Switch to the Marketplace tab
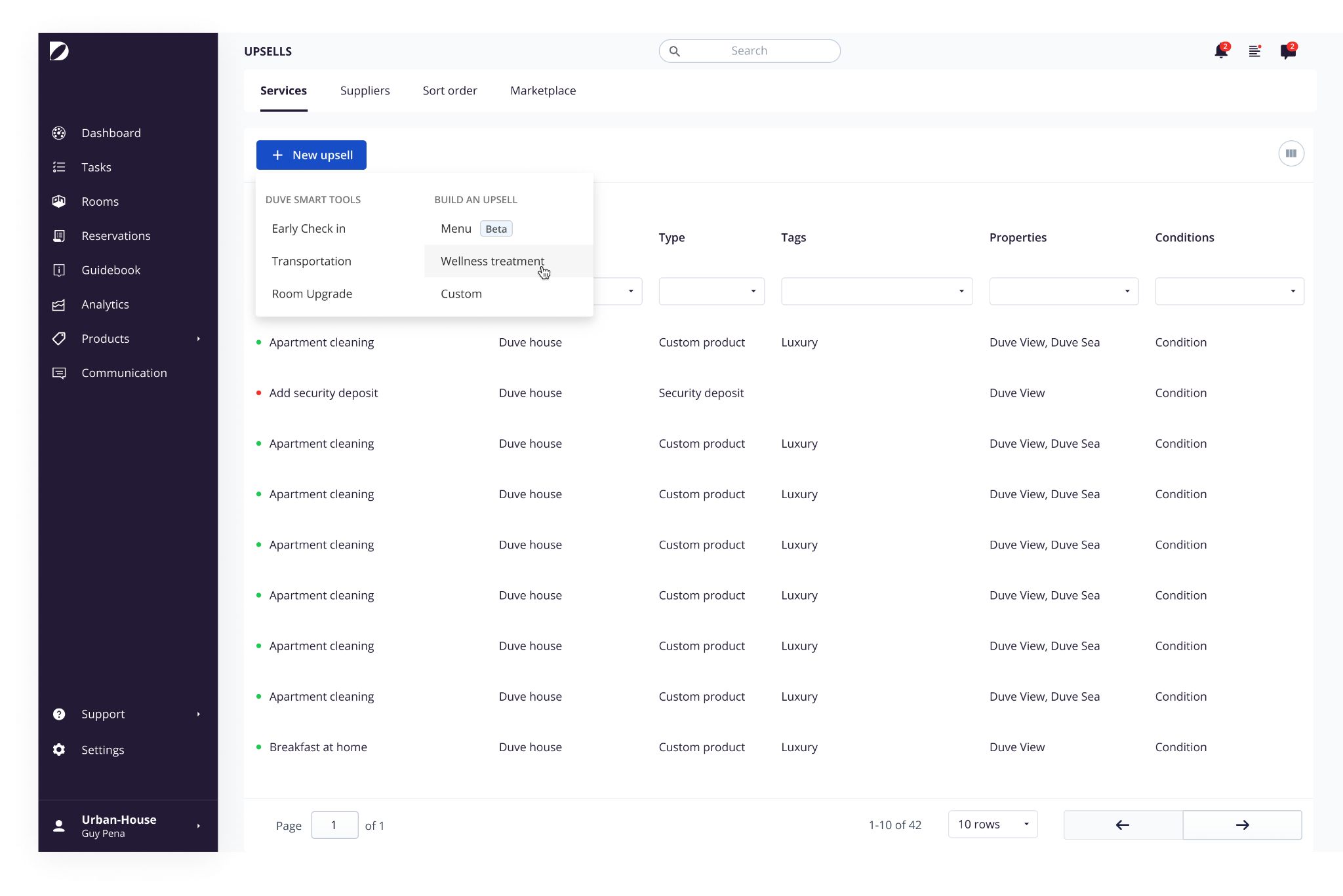 tap(543, 91)
